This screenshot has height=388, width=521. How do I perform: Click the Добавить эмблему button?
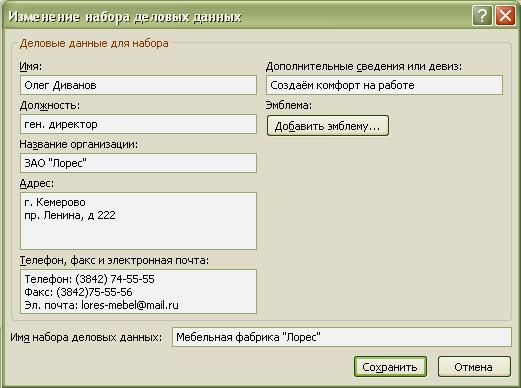(328, 126)
